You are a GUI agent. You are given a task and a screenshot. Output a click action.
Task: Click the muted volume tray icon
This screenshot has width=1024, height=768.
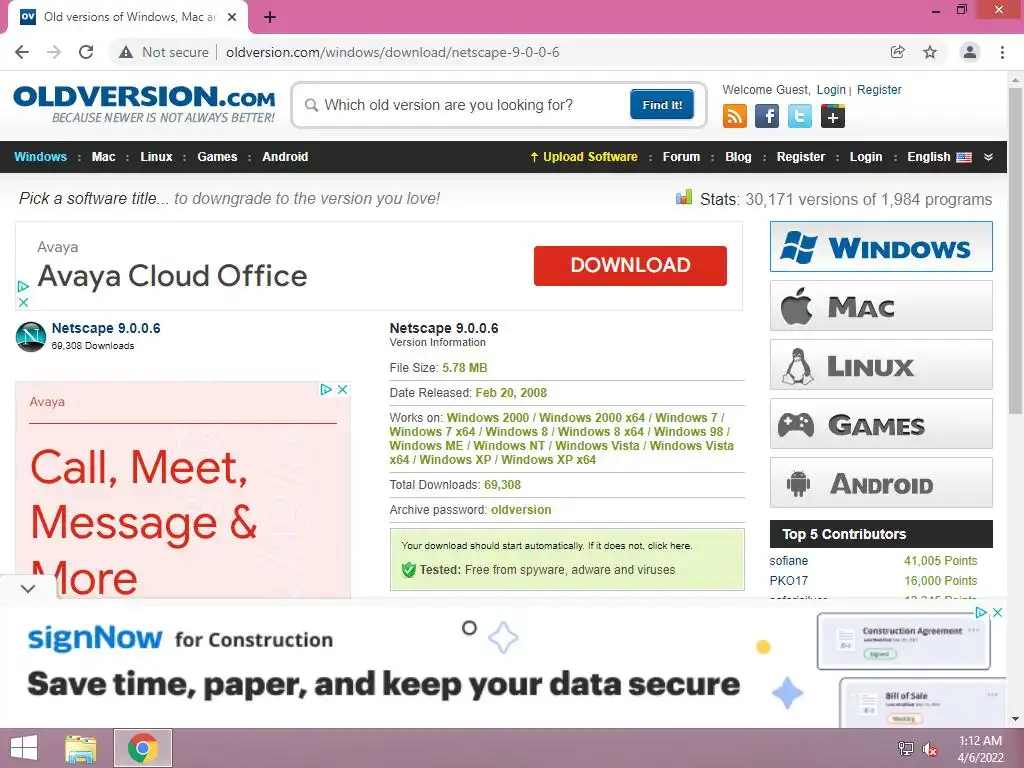tap(929, 748)
